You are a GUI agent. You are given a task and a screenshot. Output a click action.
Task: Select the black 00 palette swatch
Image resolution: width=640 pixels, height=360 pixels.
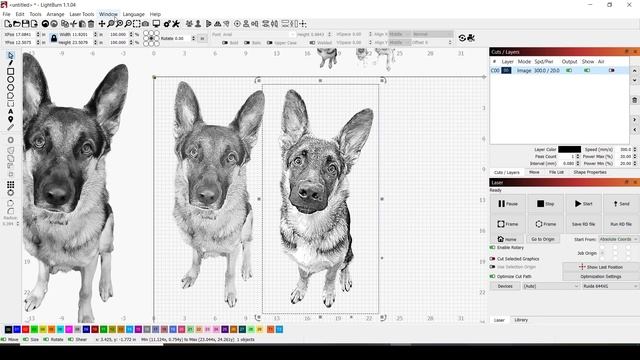click(9, 329)
